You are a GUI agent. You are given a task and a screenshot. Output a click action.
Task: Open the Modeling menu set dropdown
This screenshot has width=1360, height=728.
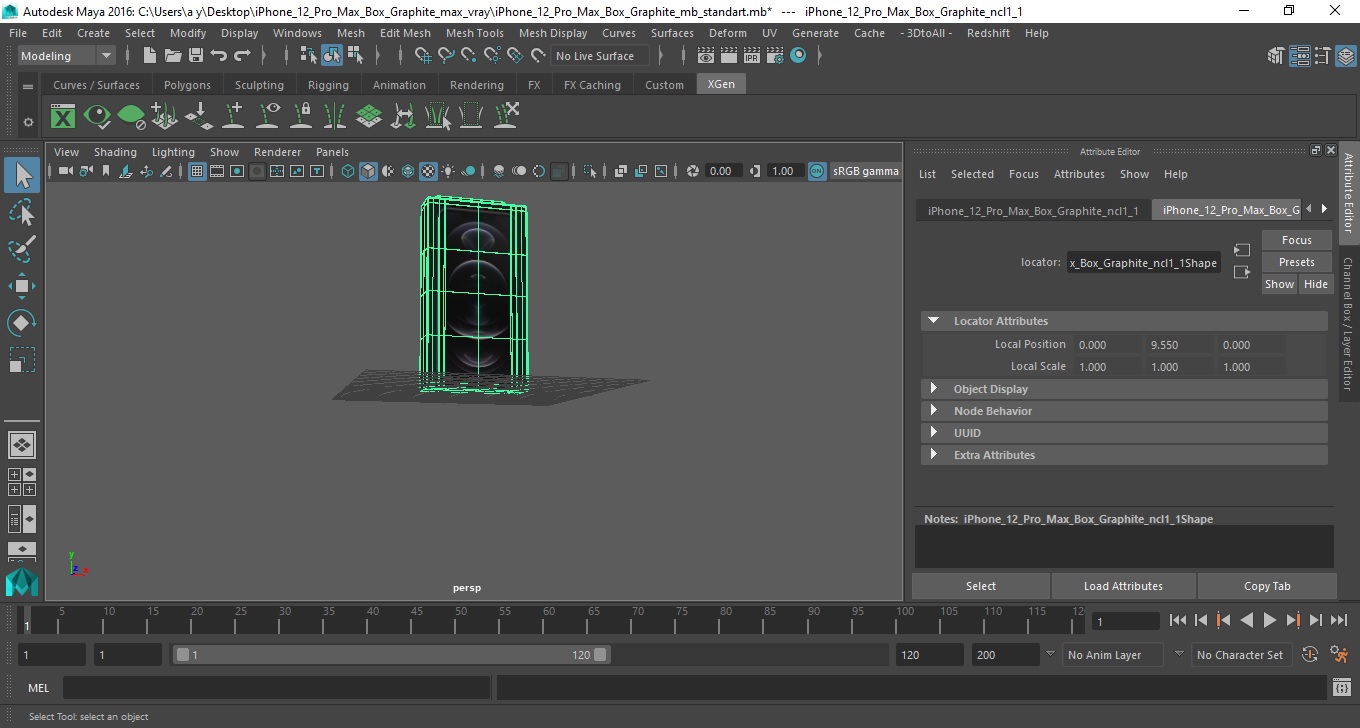67,56
